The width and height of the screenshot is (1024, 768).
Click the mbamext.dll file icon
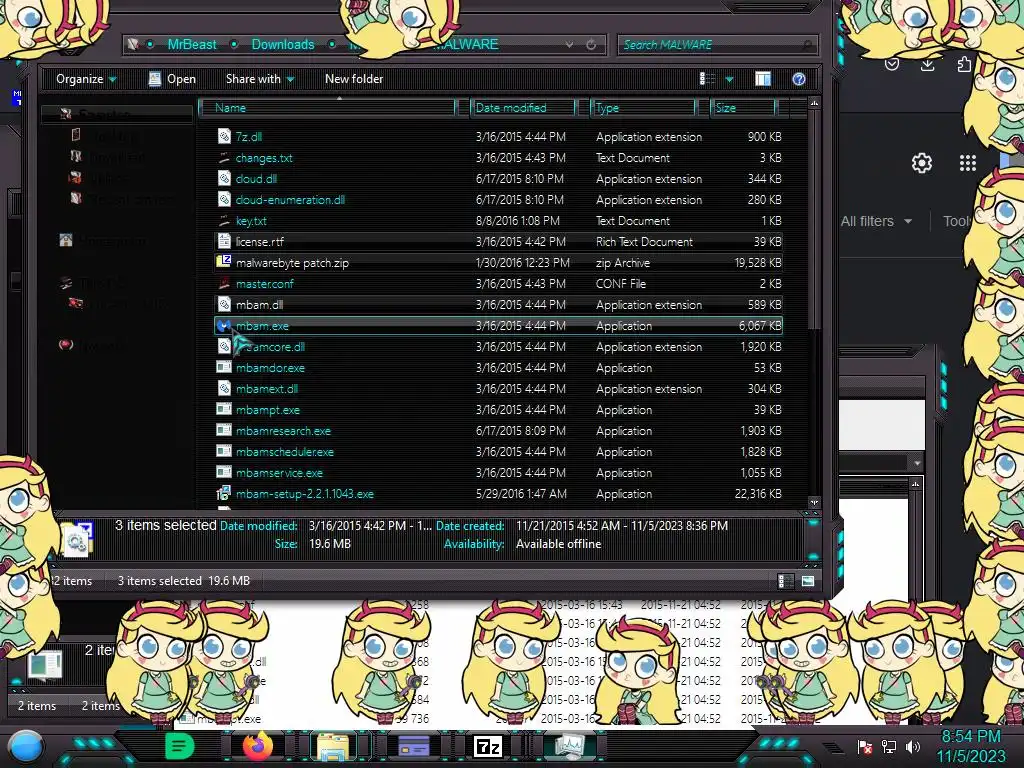click(x=224, y=389)
